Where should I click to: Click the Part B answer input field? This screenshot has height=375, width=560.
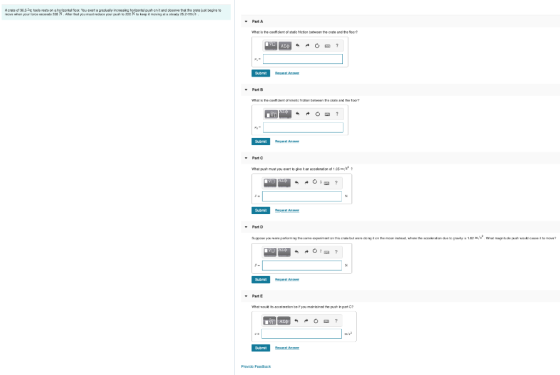click(303, 128)
